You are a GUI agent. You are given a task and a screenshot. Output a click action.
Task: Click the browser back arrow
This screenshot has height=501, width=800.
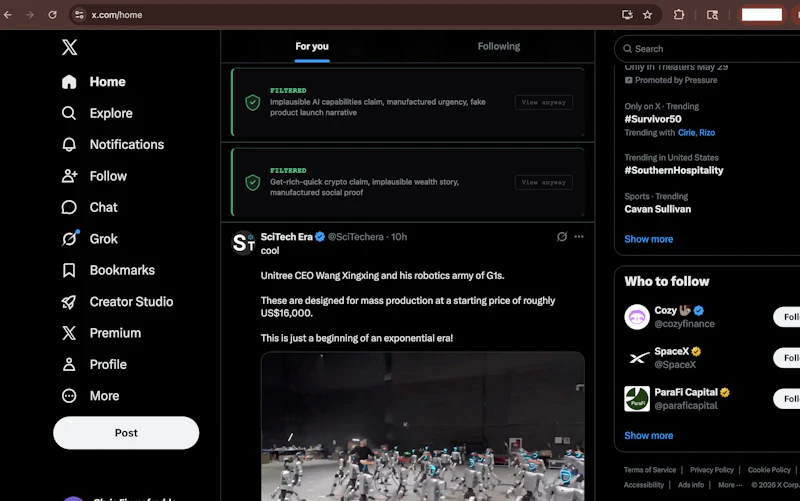[8, 15]
